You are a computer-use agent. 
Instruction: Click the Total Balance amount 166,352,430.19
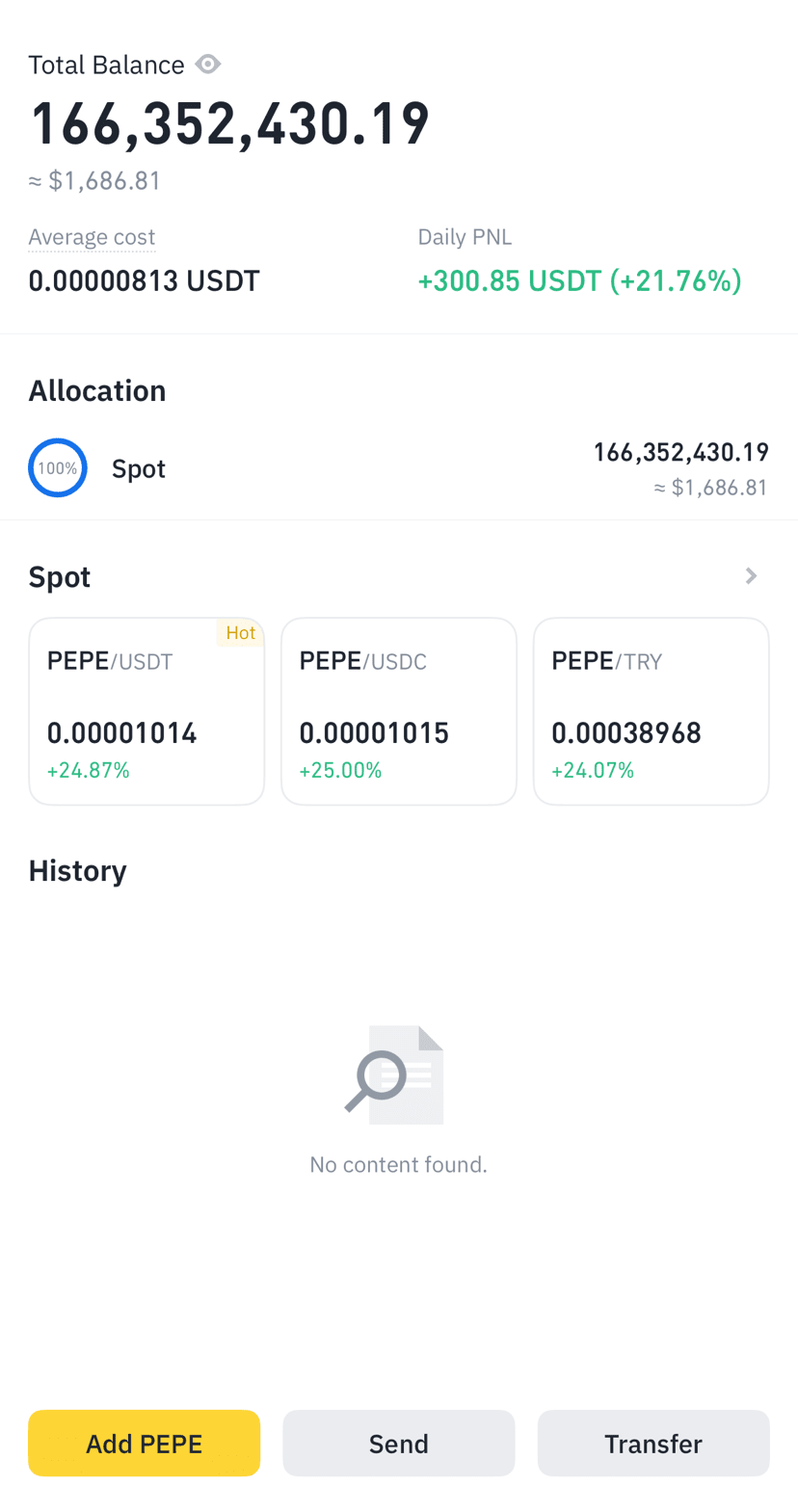tap(229, 124)
